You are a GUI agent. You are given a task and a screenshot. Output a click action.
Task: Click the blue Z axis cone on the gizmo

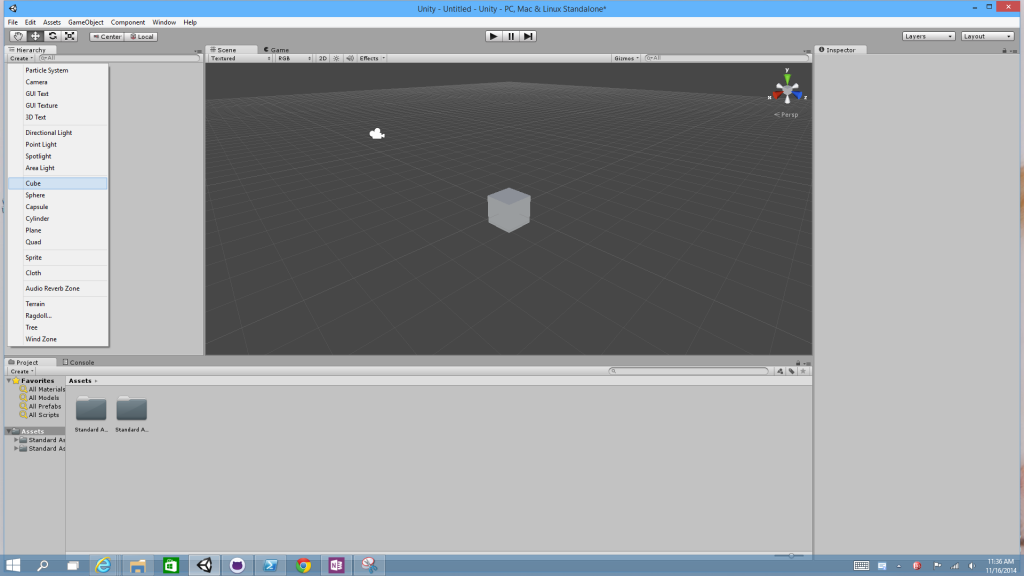(797, 95)
